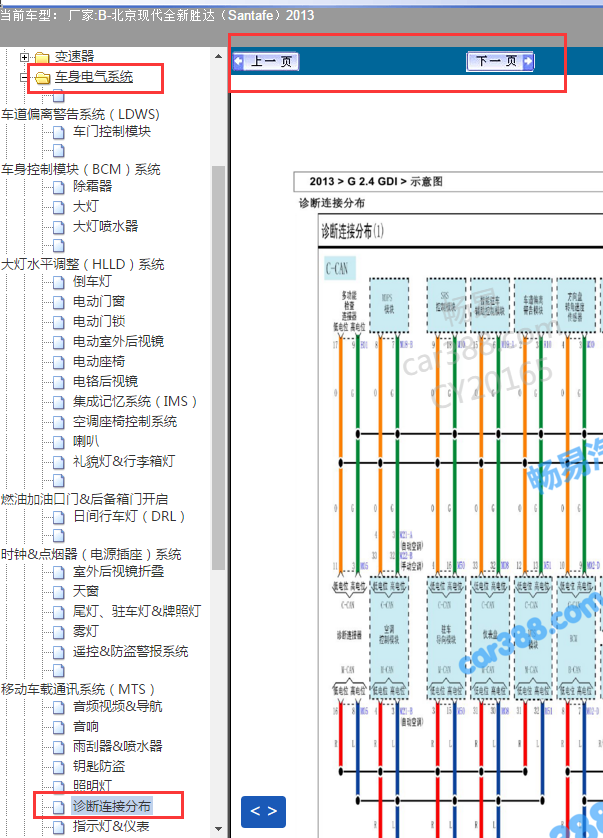Open the 大灯 page
Screen dimensions: 603x838
coord(86,206)
